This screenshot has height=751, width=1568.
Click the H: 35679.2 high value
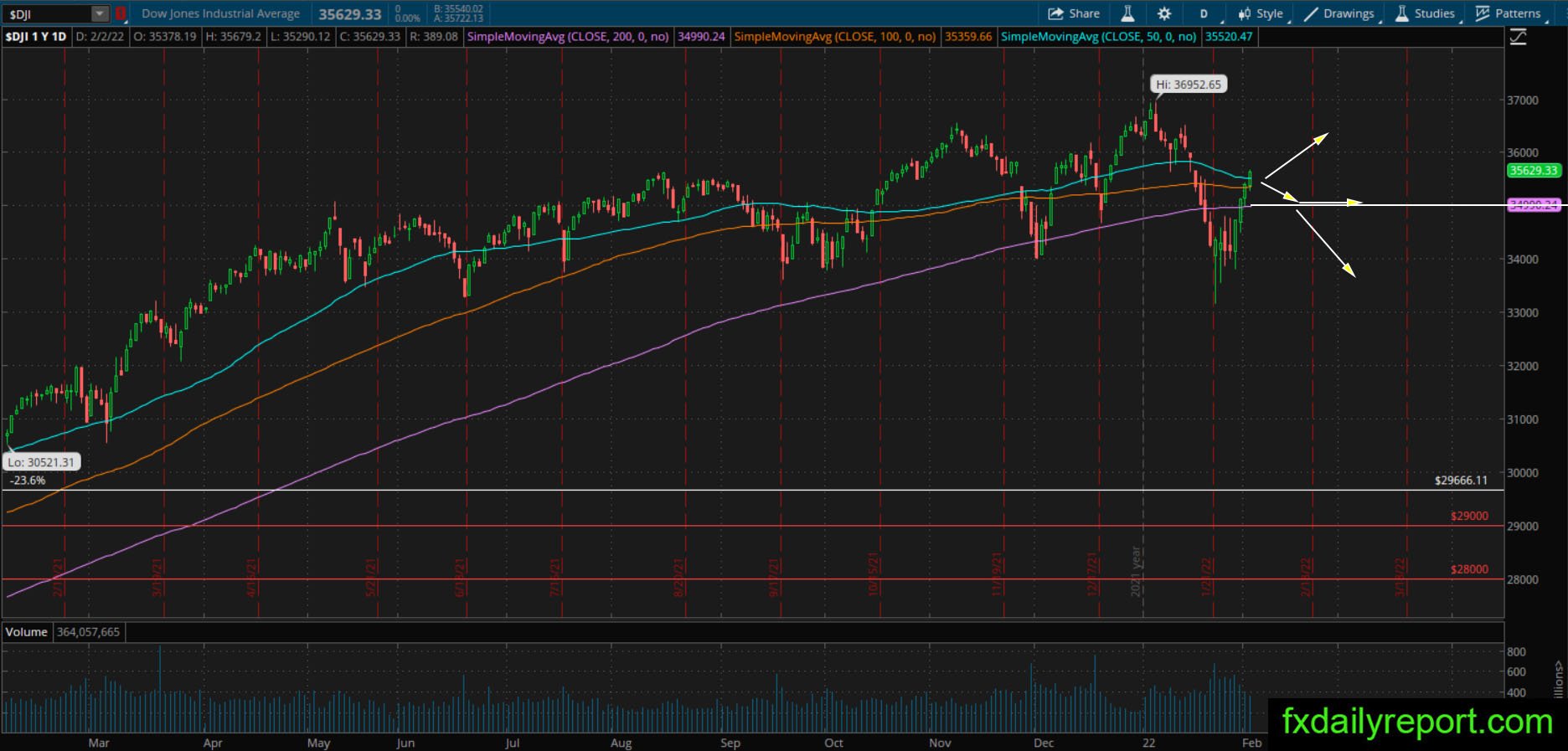click(x=233, y=37)
